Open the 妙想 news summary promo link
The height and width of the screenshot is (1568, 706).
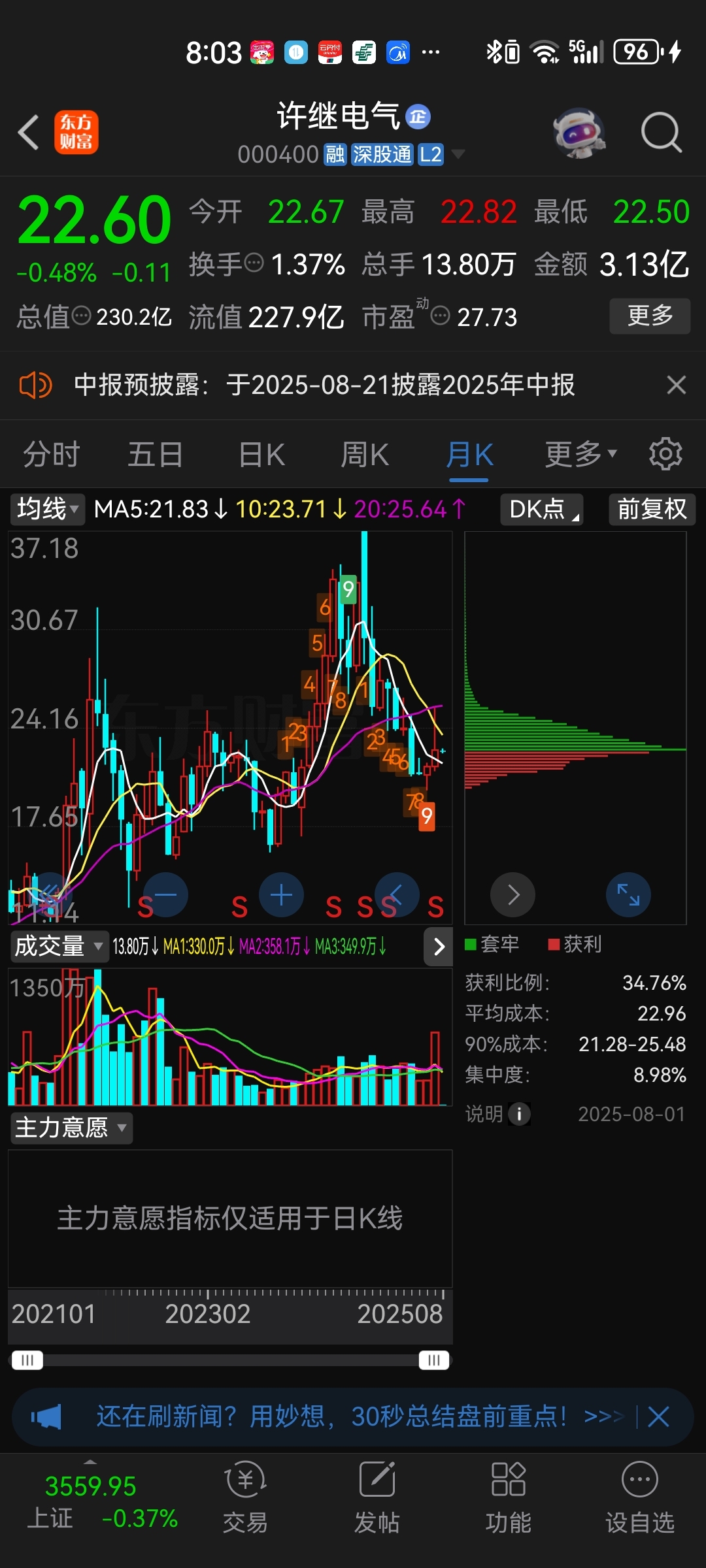pos(360,1417)
